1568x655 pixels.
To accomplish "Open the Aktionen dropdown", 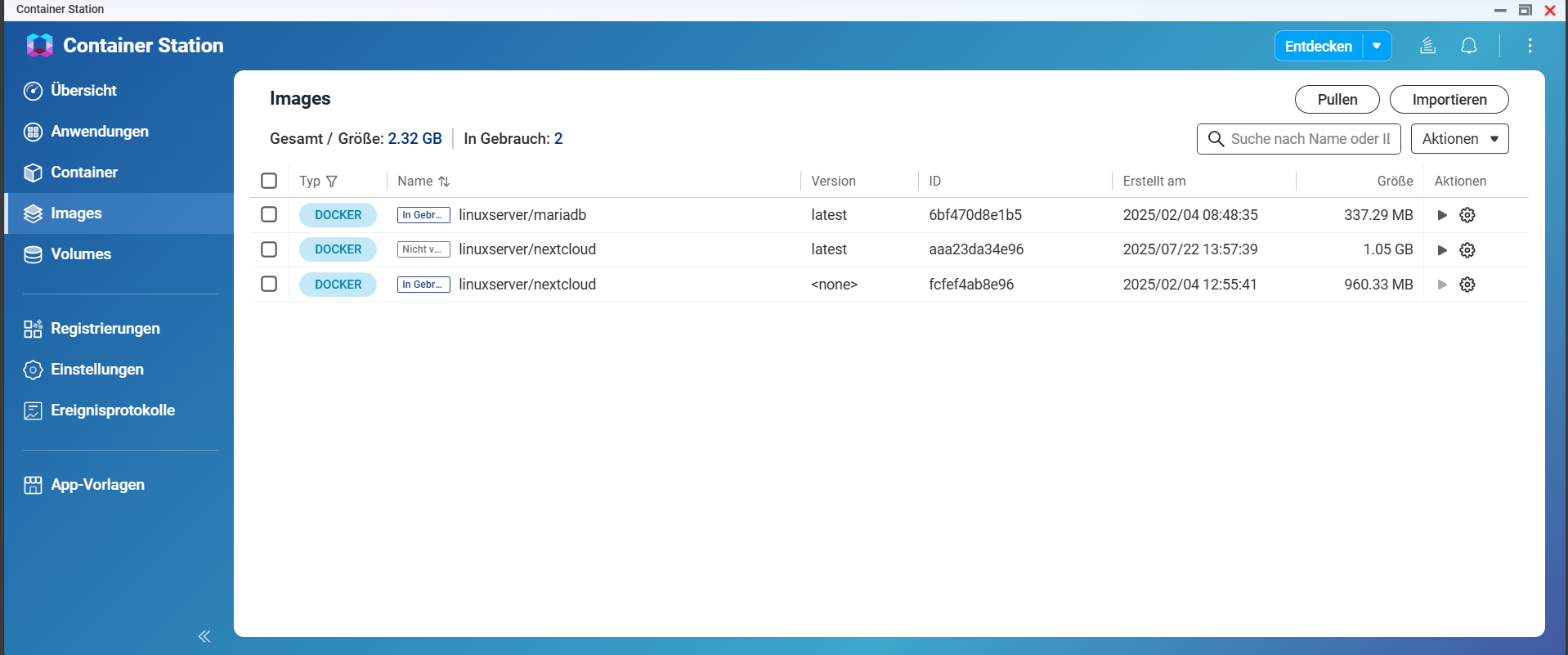I will tap(1459, 139).
